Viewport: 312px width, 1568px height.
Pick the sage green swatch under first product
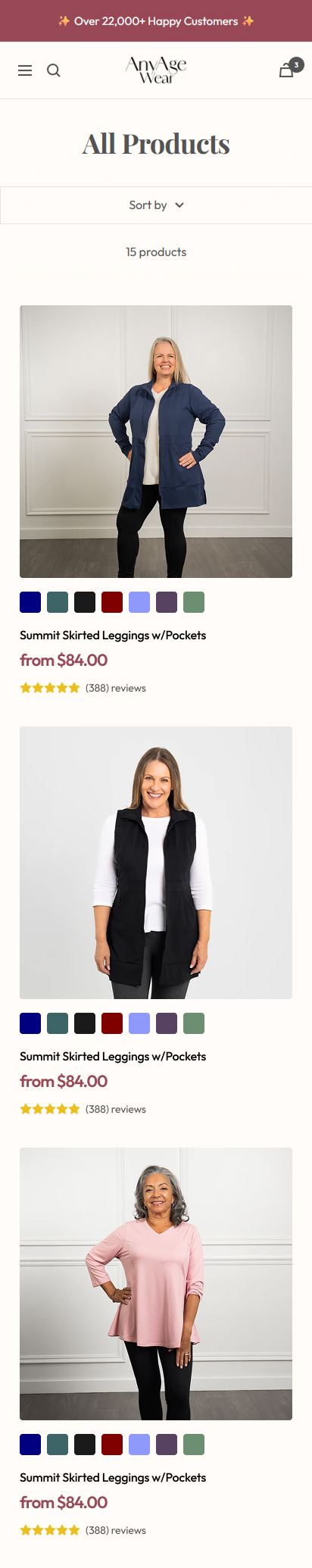pos(194,602)
